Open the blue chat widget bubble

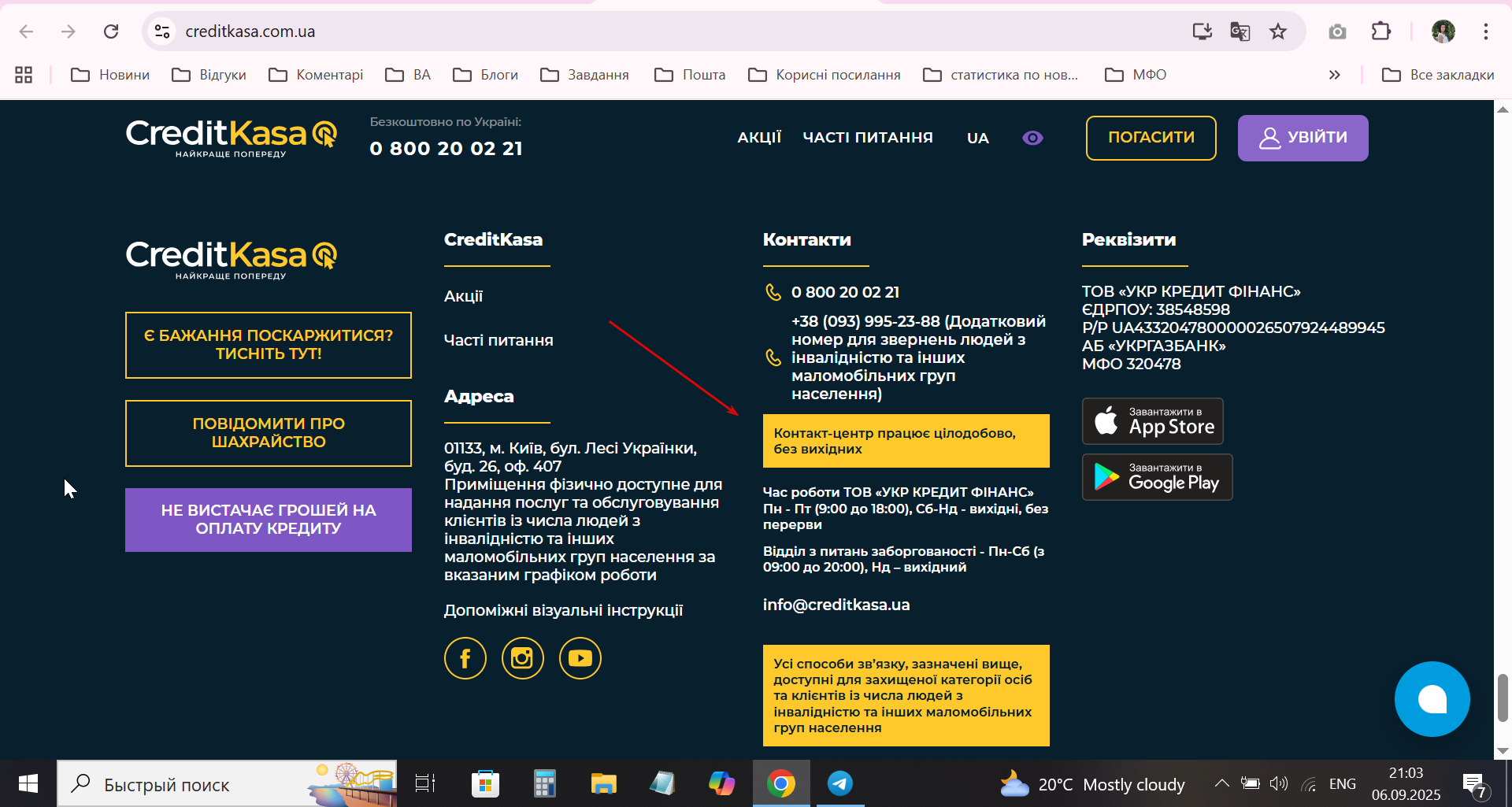click(x=1432, y=699)
